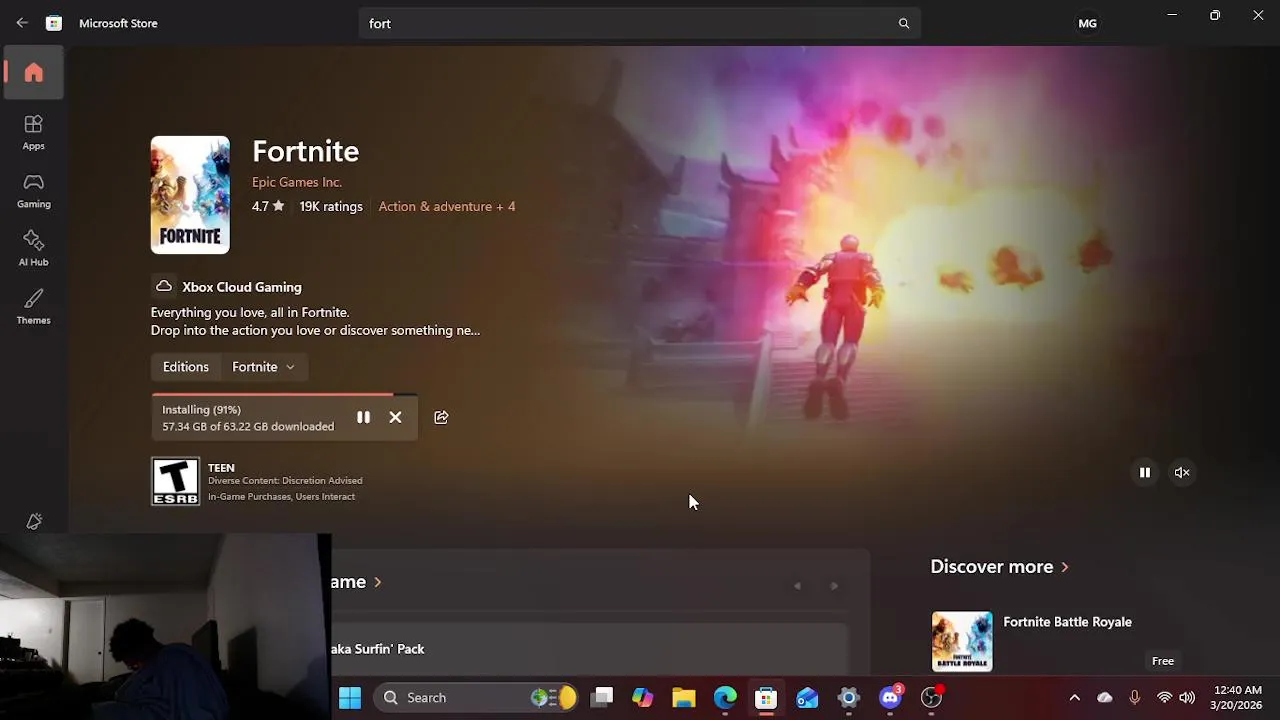Click Fortnite Battle Royale thumbnail

962,641
